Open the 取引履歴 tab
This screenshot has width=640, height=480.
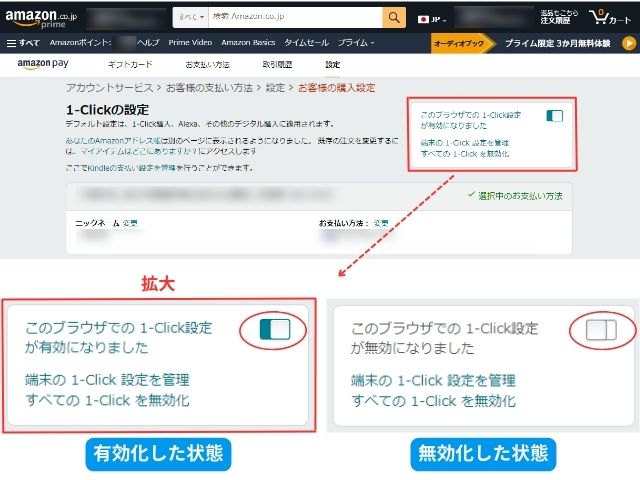[x=277, y=64]
